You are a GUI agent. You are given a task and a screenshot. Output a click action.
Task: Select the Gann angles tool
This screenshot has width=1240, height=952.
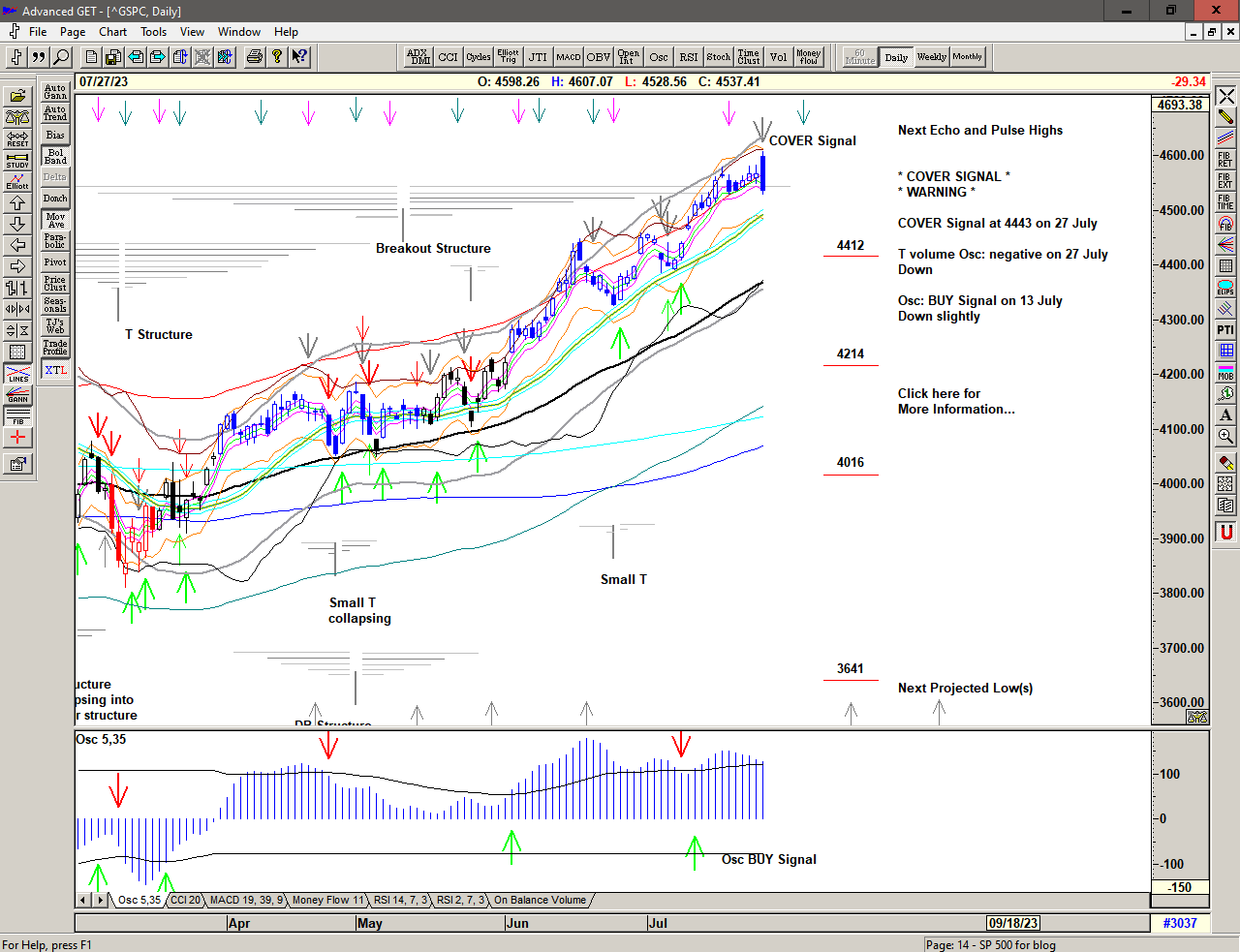[x=17, y=395]
